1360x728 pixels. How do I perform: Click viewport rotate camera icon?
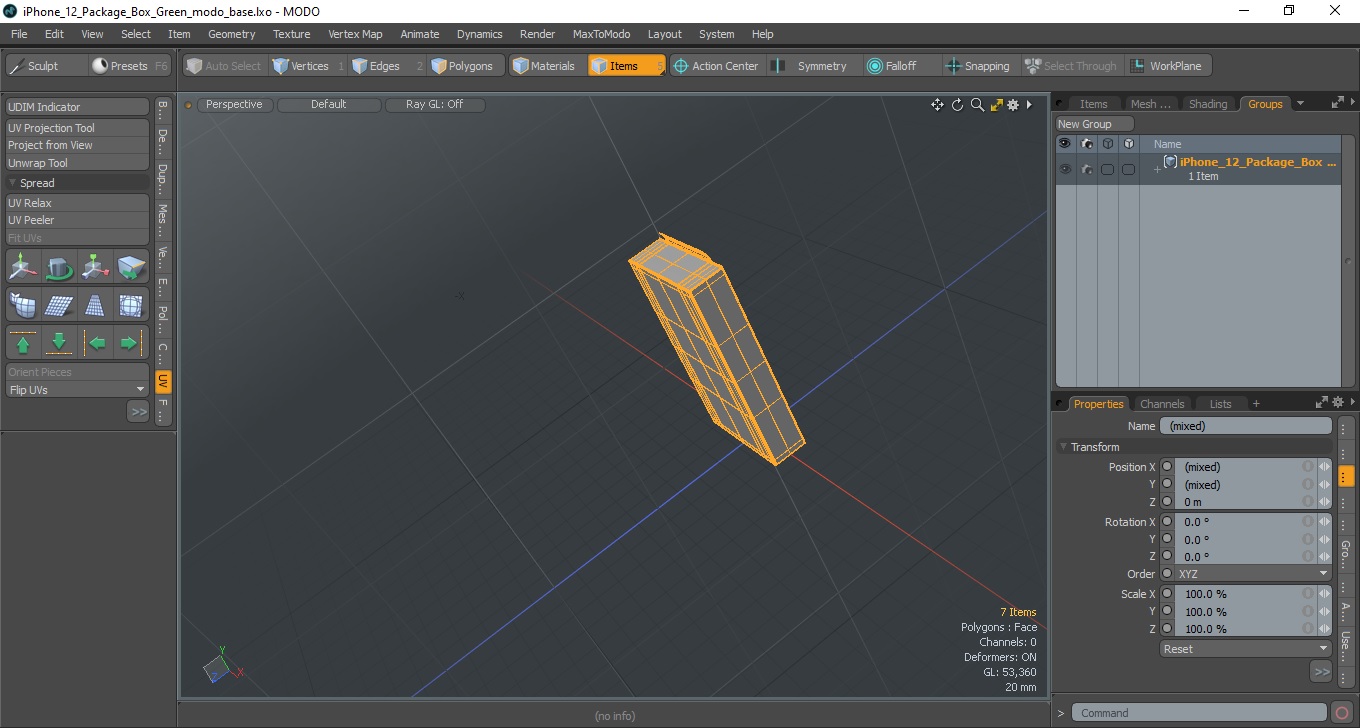click(x=957, y=105)
